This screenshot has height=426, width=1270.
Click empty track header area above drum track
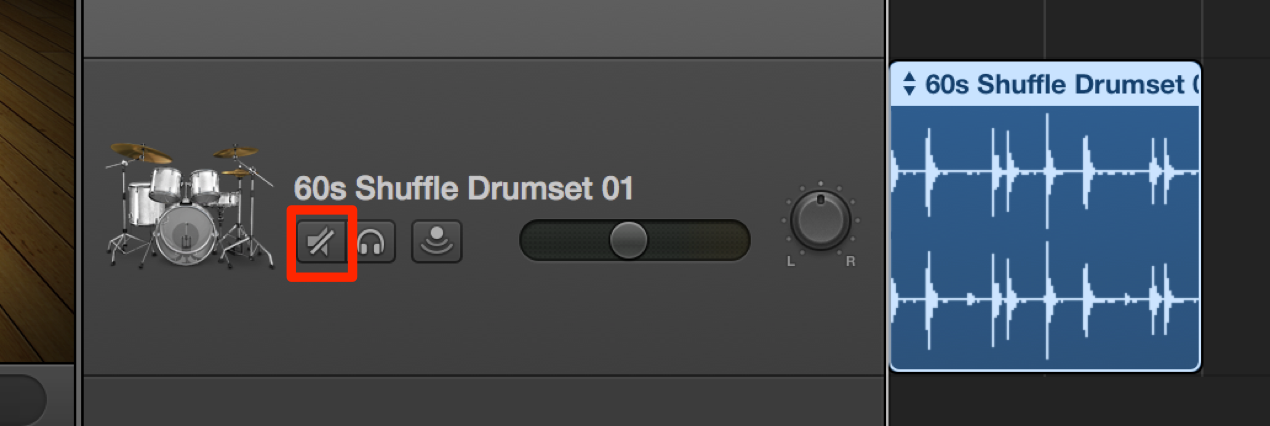tap(484, 27)
